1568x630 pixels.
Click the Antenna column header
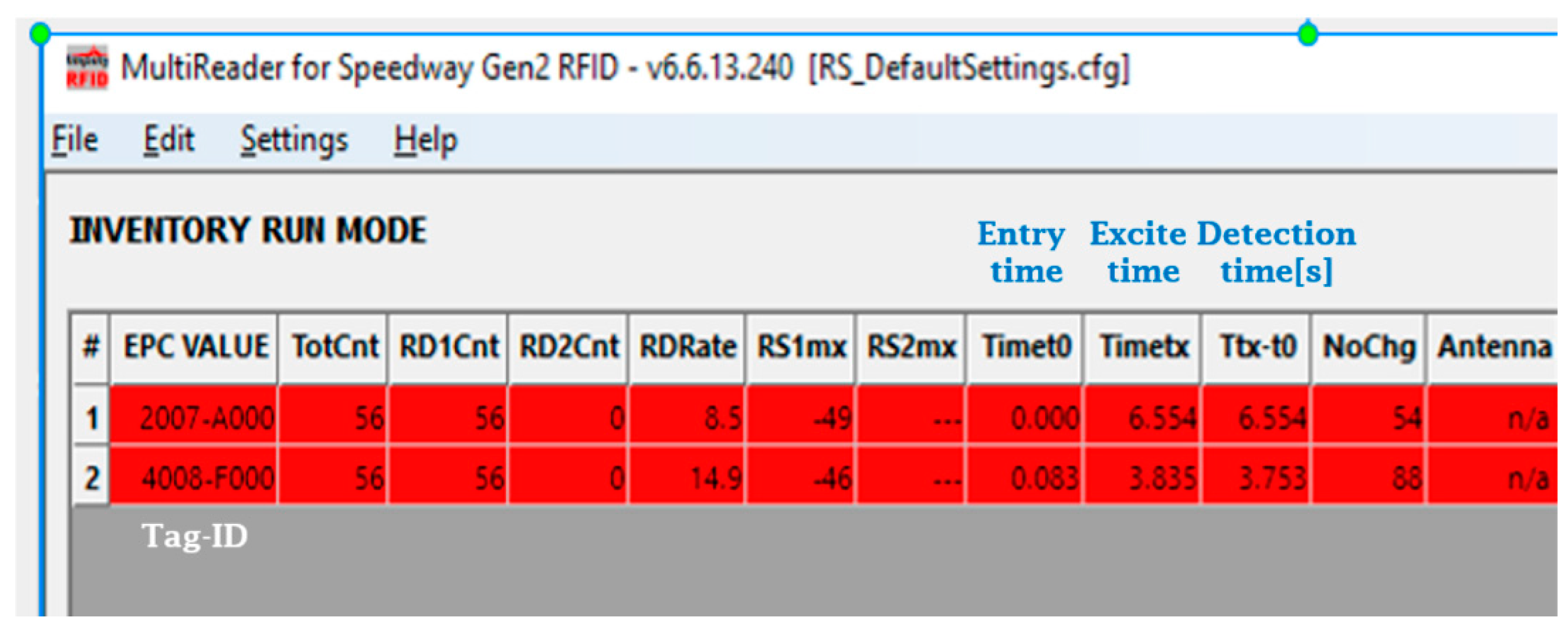pos(1494,347)
